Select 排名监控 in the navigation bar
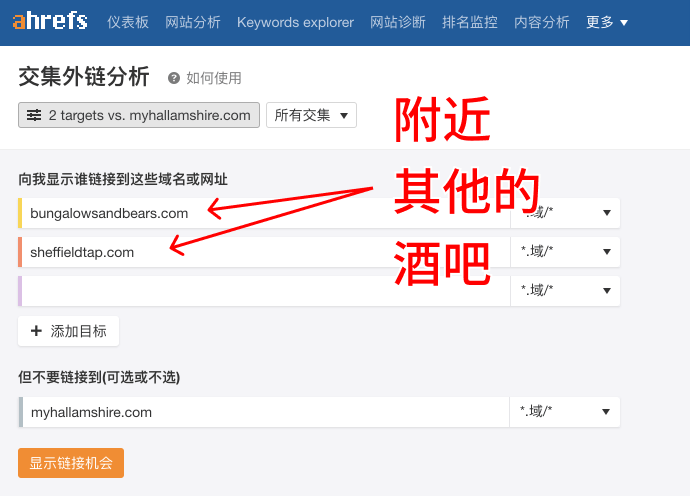This screenshot has height=496, width=690. click(x=470, y=22)
